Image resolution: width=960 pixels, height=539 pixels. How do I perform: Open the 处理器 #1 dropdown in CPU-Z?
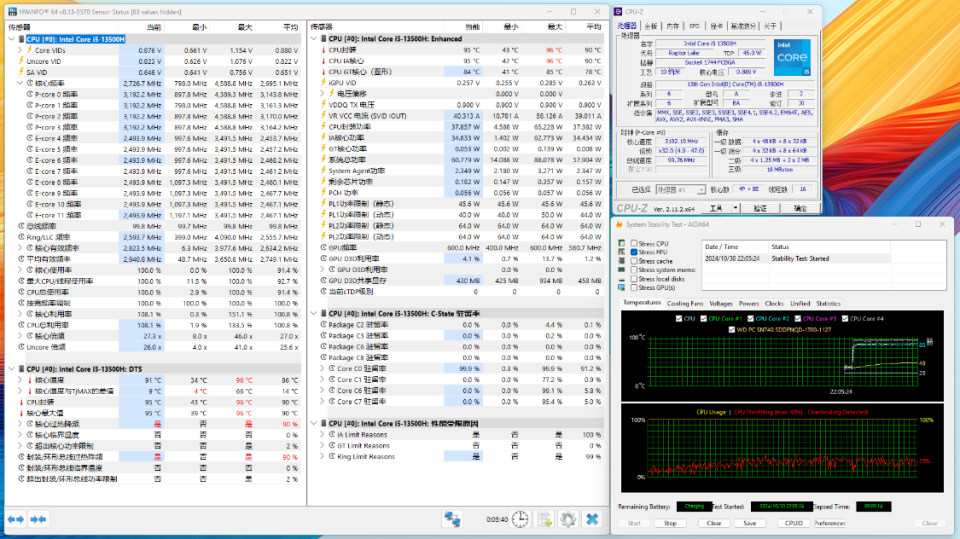[x=681, y=189]
